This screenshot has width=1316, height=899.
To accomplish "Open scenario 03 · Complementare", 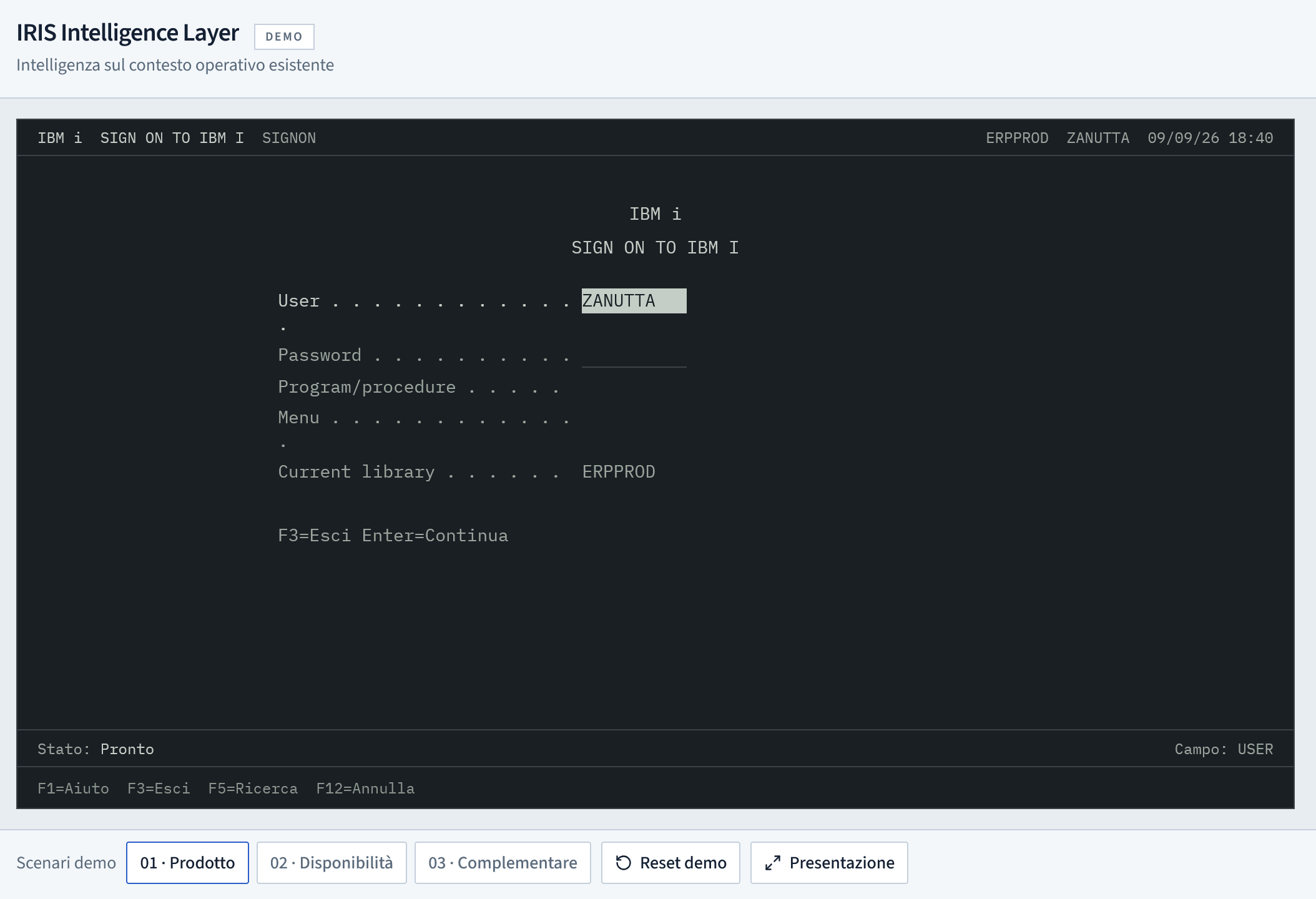I will 503,863.
